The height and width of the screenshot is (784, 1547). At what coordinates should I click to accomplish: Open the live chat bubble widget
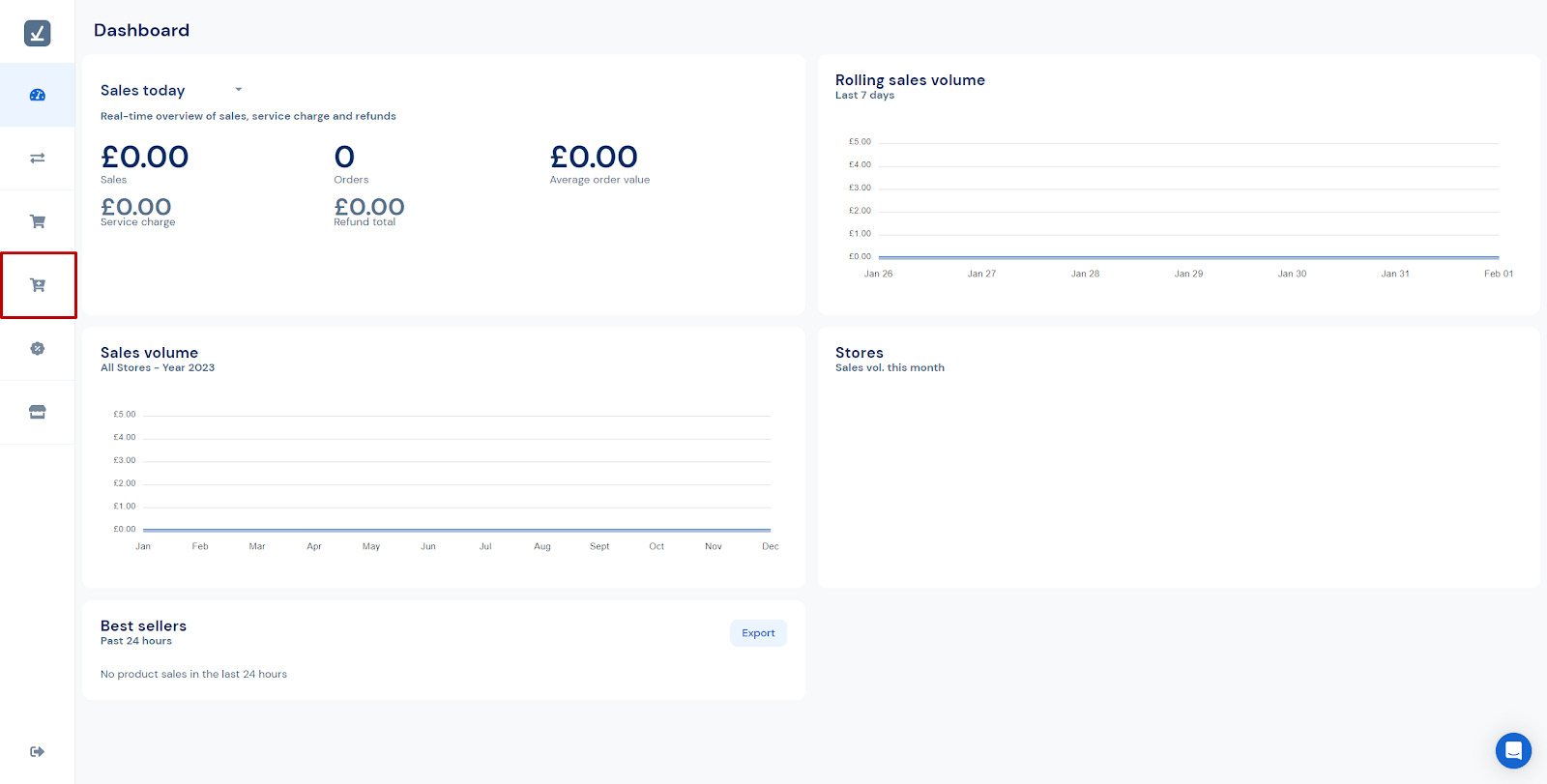(1513, 750)
